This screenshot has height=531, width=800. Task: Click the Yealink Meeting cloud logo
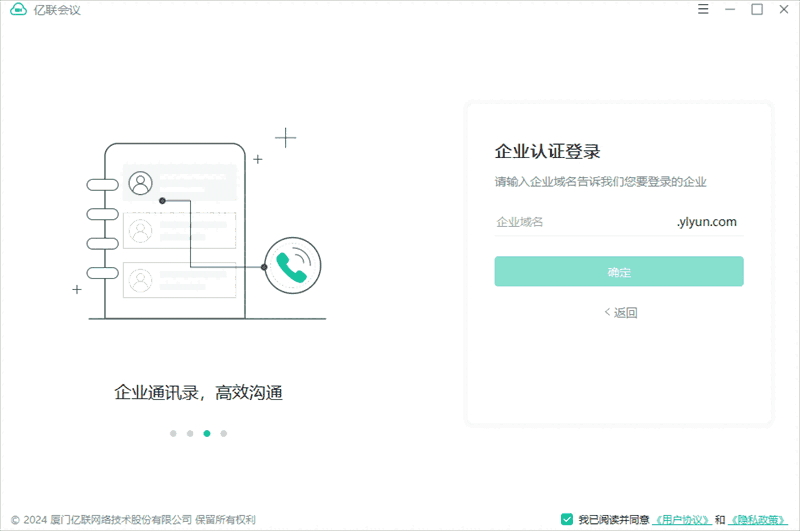coord(18,9)
